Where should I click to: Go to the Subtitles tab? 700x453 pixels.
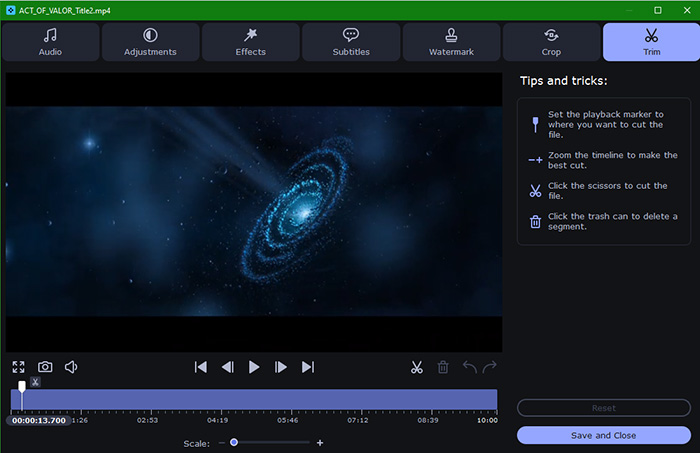[351, 42]
